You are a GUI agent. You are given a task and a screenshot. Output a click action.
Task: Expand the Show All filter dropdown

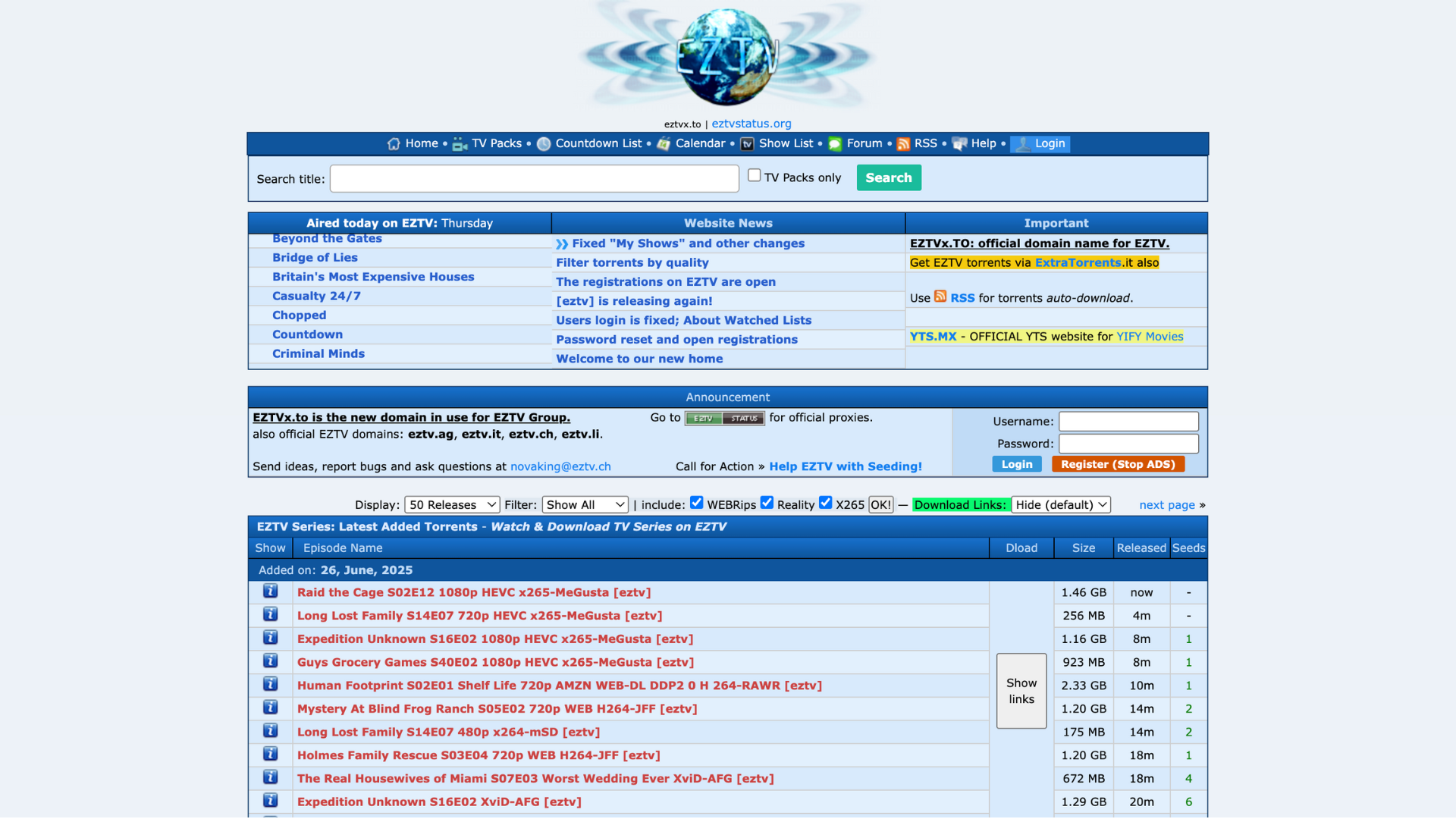(x=584, y=504)
